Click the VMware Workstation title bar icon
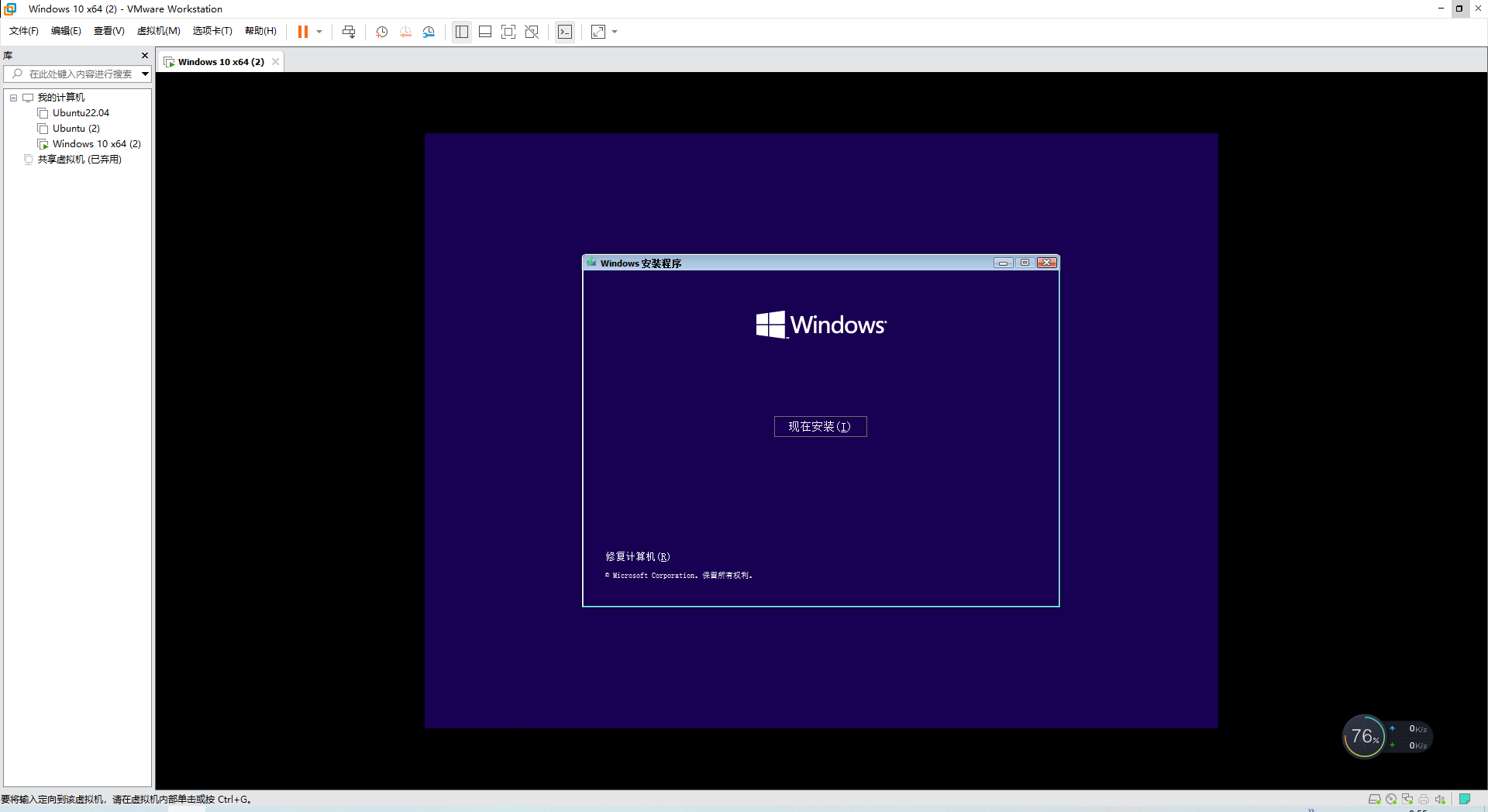The image size is (1488, 812). coord(11,9)
